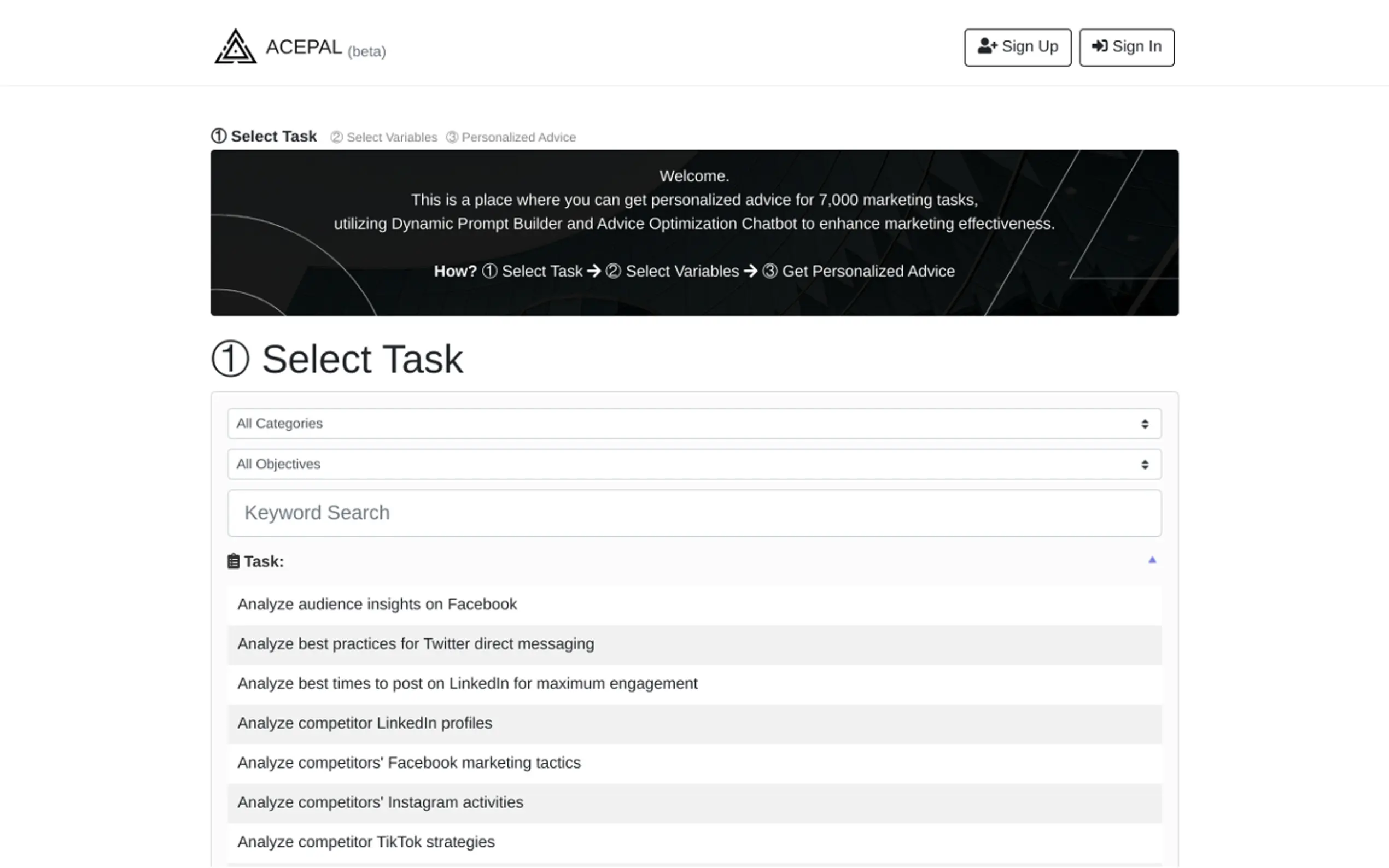This screenshot has width=1389, height=868.
Task: Select Analyze best times to post on LinkedIn
Action: (467, 683)
